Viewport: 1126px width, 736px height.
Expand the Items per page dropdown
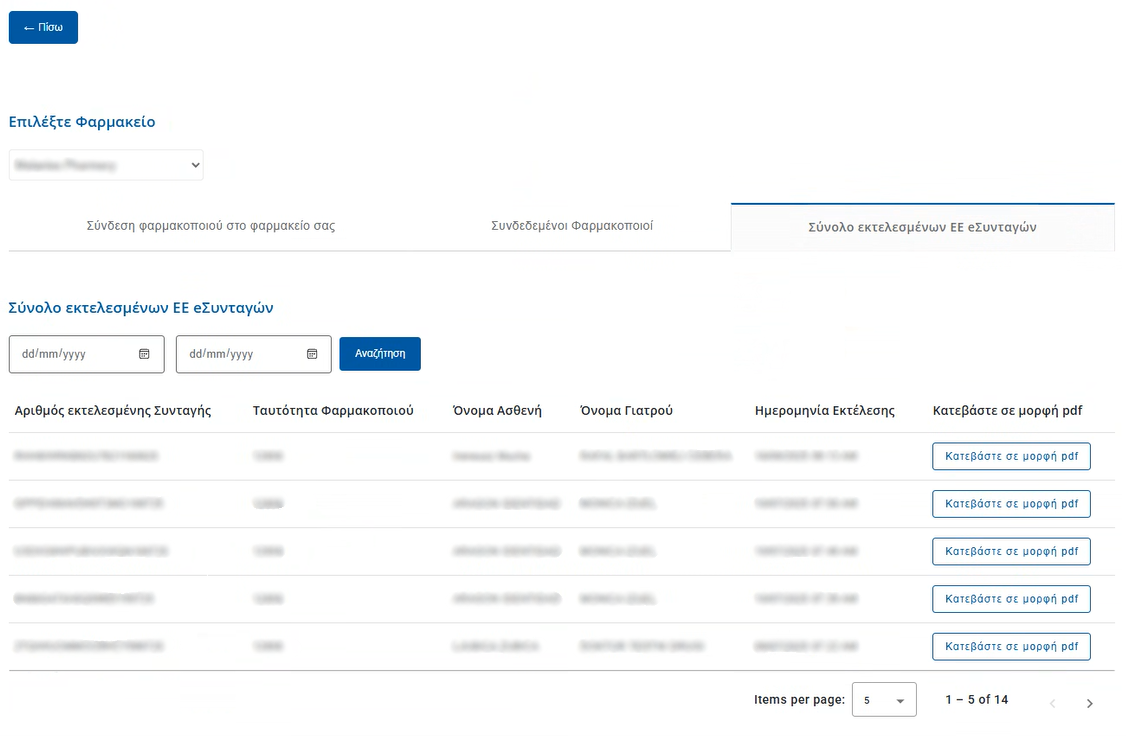[x=884, y=701]
